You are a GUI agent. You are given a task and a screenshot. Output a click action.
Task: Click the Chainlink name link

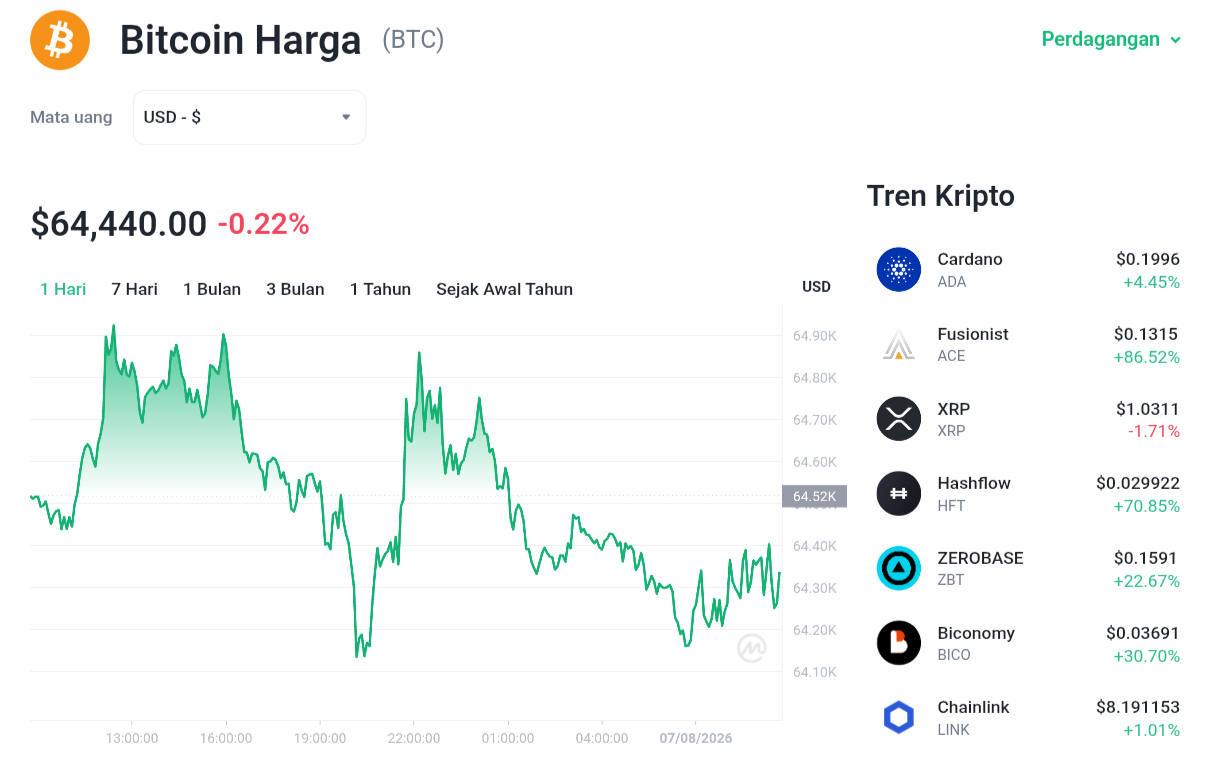tap(974, 707)
